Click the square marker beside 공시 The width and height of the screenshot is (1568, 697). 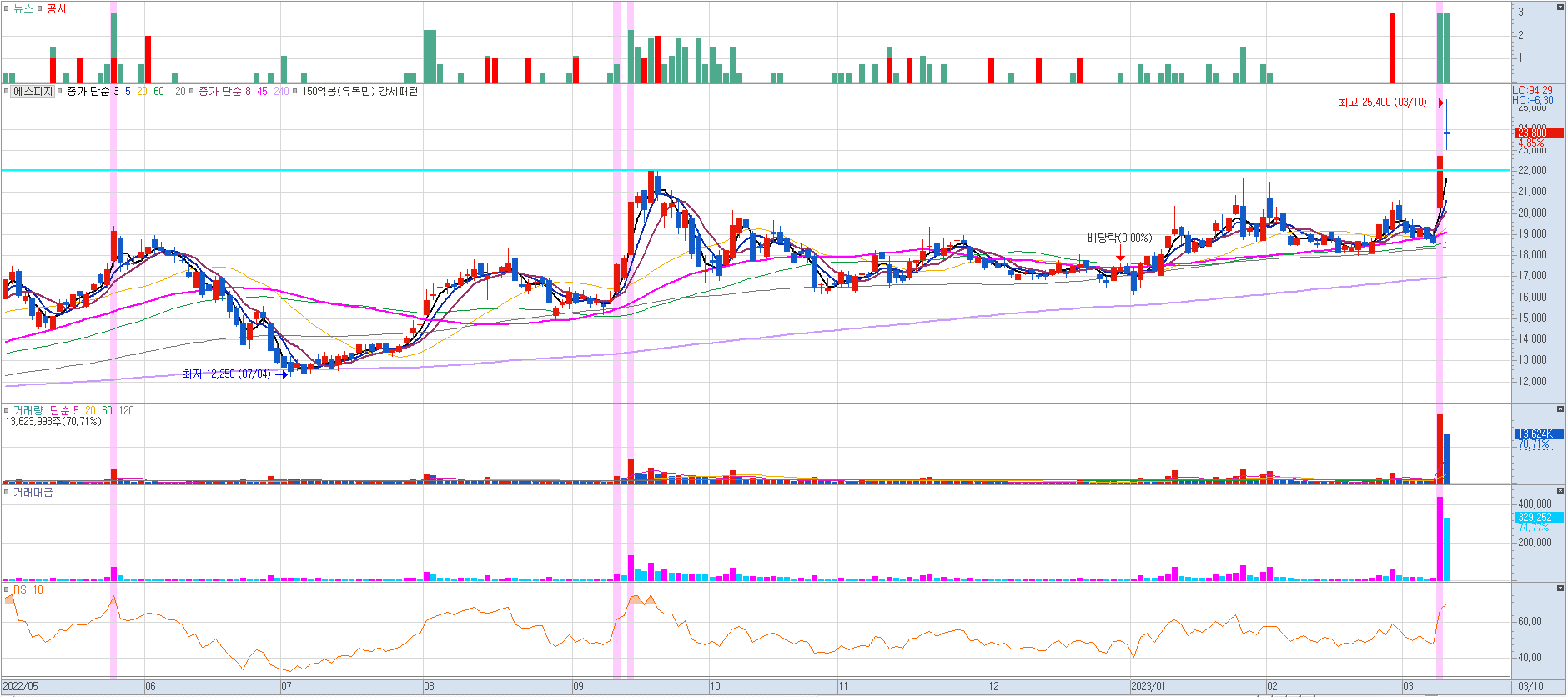point(39,8)
